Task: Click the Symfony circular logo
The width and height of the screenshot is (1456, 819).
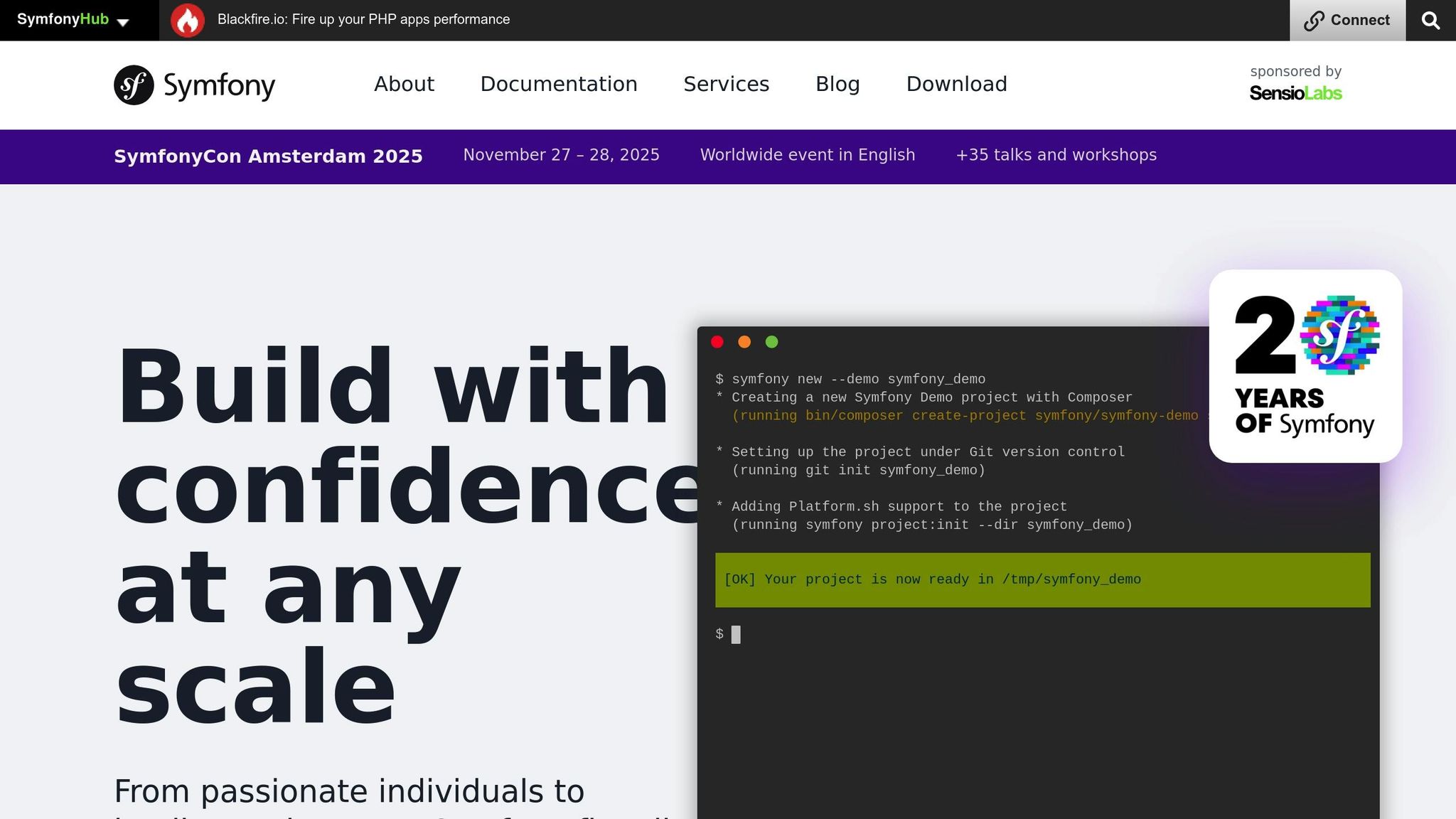Action: (134, 85)
